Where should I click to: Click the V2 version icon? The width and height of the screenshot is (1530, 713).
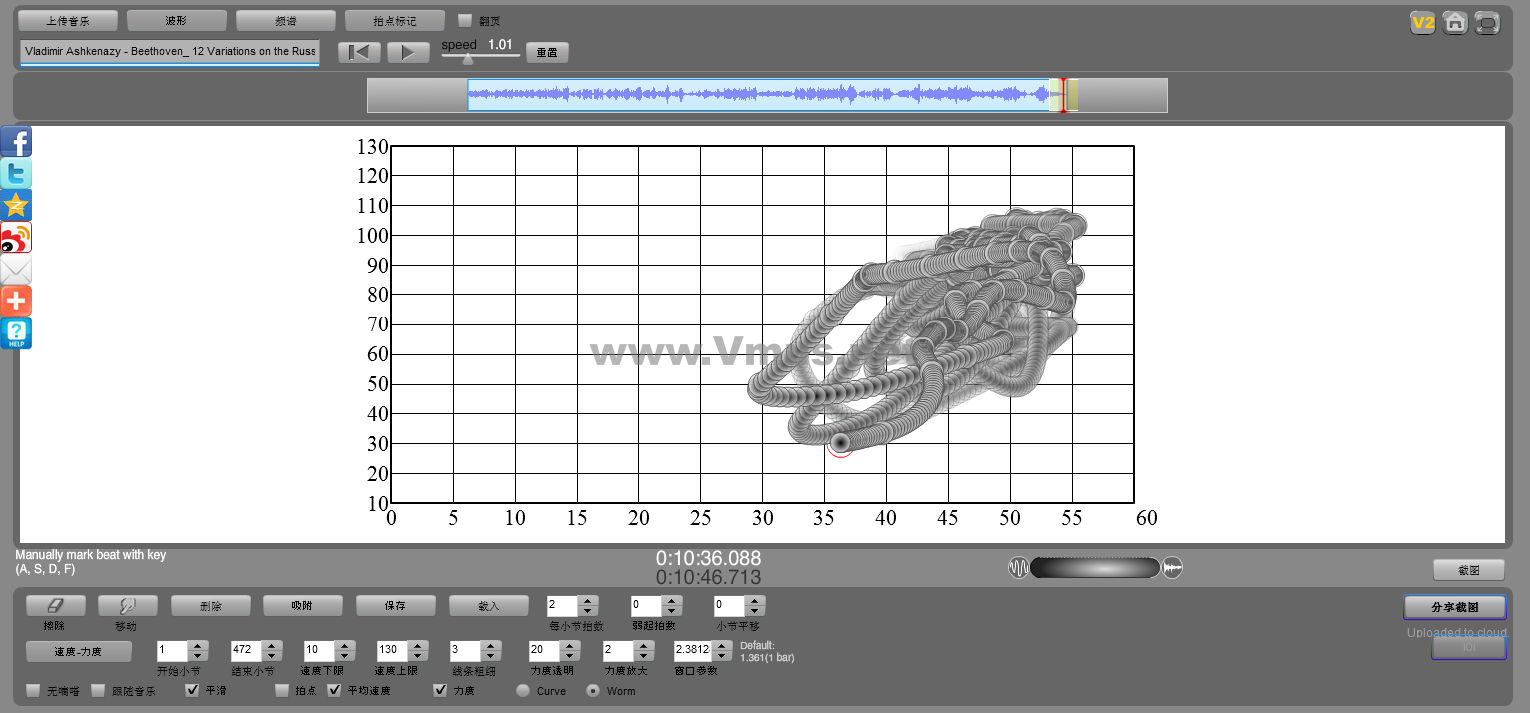(1422, 23)
